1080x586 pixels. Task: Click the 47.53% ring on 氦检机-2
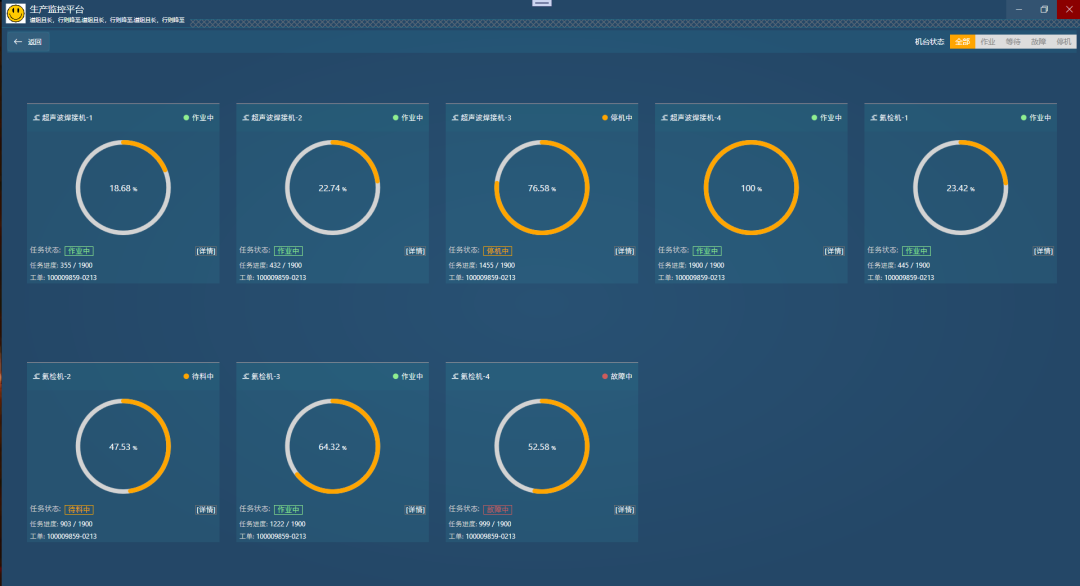click(x=123, y=447)
